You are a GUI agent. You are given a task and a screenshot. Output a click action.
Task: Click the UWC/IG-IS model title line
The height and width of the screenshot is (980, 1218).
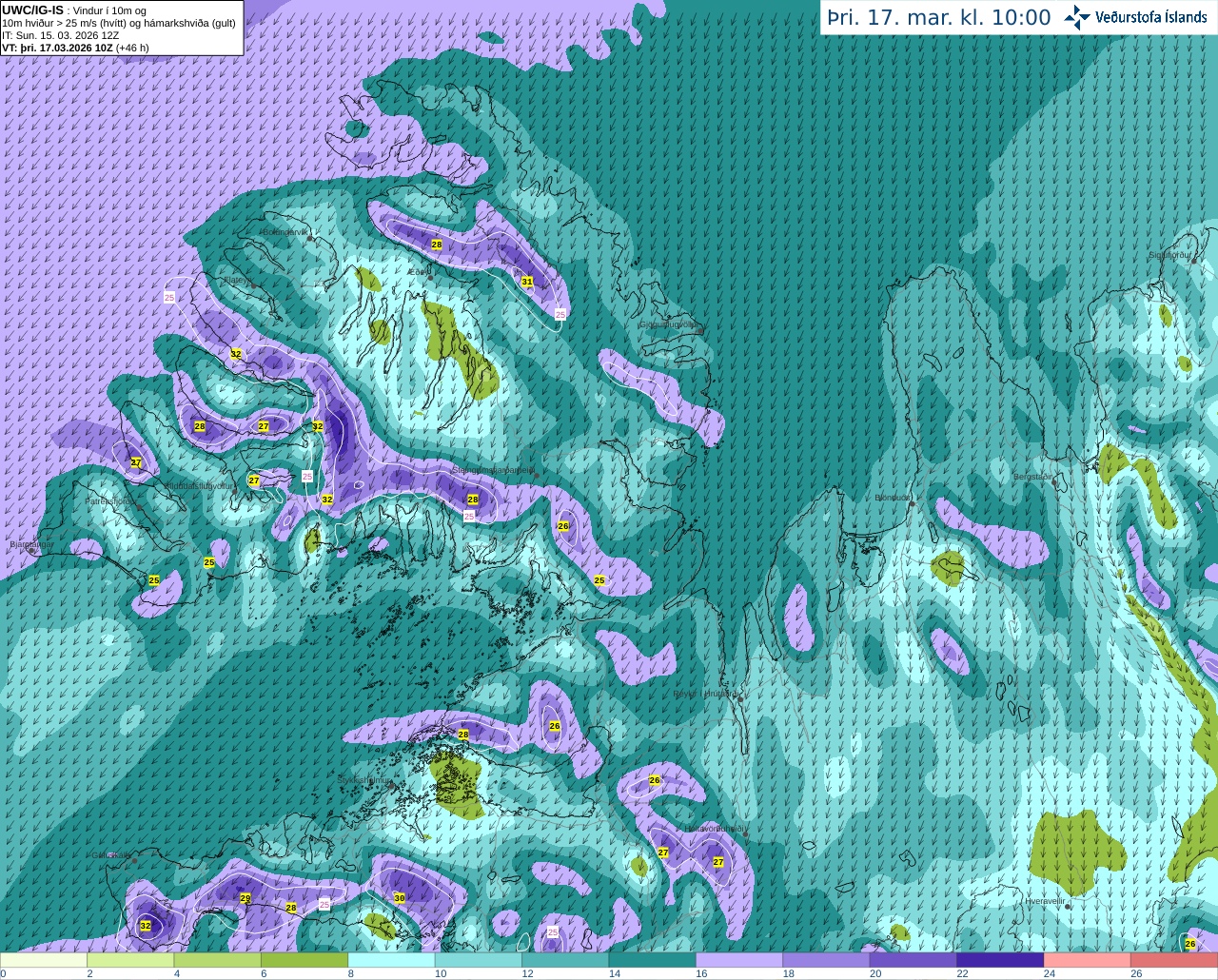pos(73,10)
